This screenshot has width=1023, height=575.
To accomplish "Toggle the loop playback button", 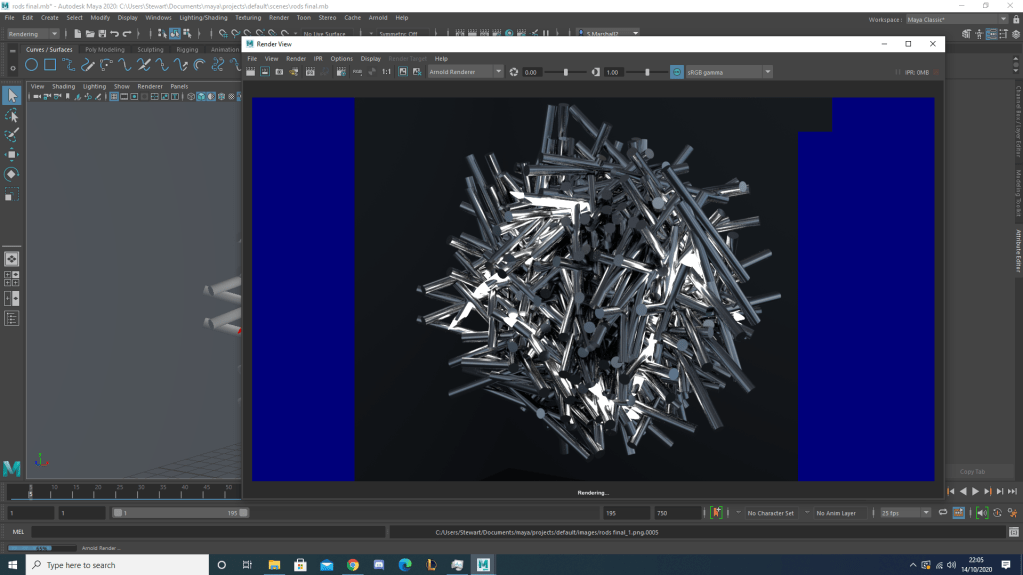I will coord(943,513).
